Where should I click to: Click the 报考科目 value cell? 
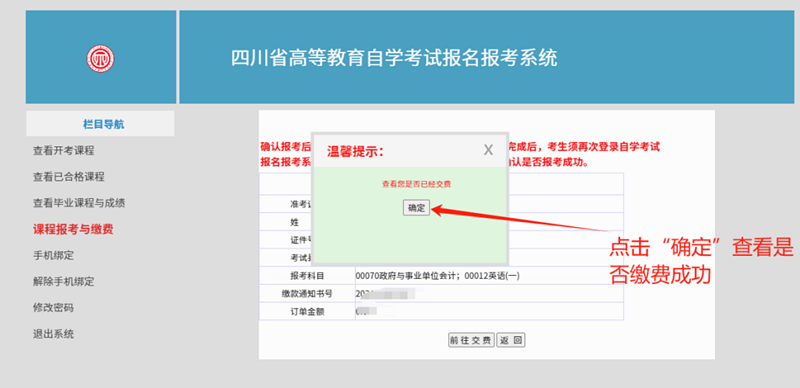489,276
